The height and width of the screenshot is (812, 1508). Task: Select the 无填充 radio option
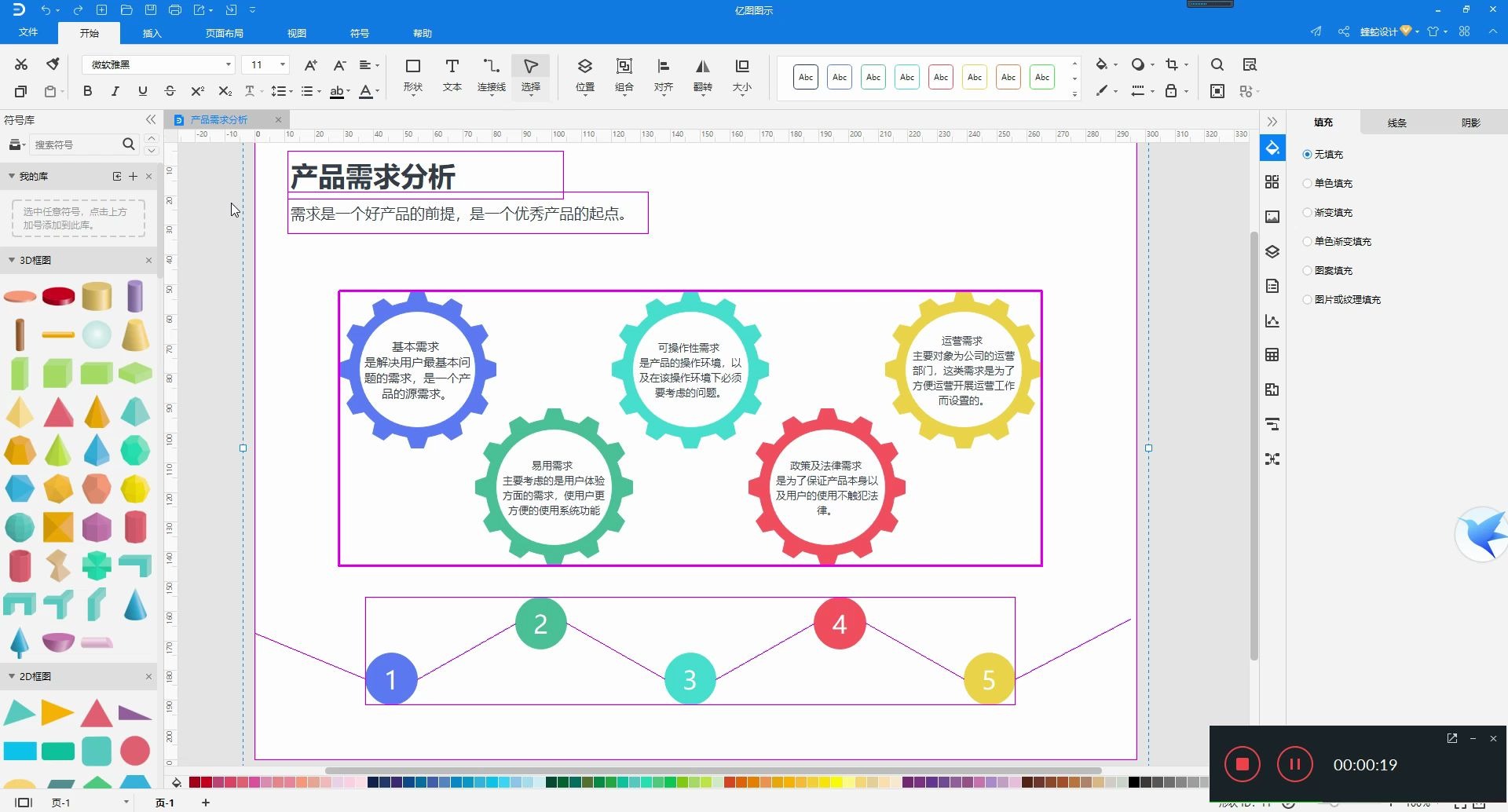[1308, 154]
